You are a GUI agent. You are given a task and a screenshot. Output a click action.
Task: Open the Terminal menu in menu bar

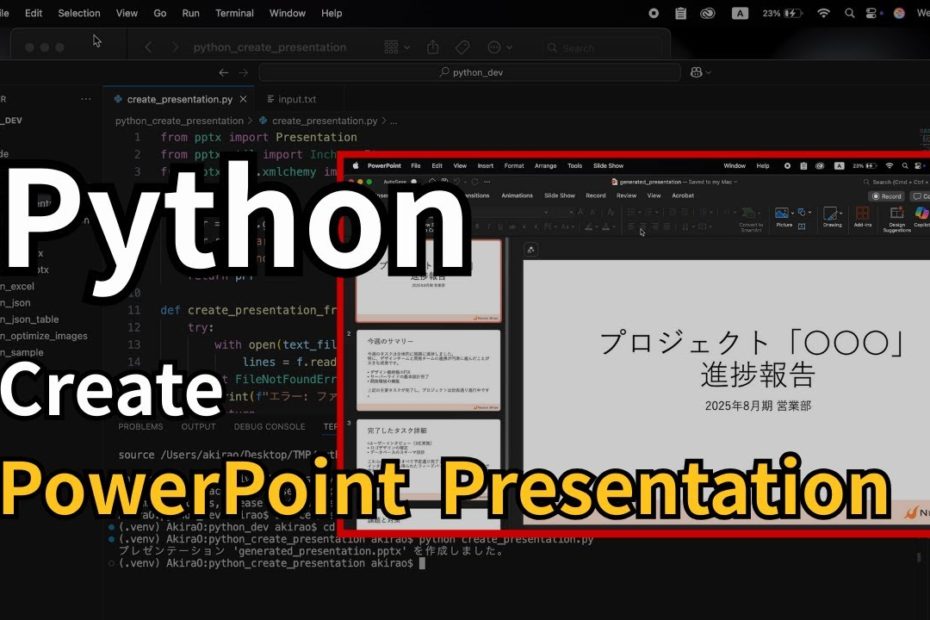point(234,13)
